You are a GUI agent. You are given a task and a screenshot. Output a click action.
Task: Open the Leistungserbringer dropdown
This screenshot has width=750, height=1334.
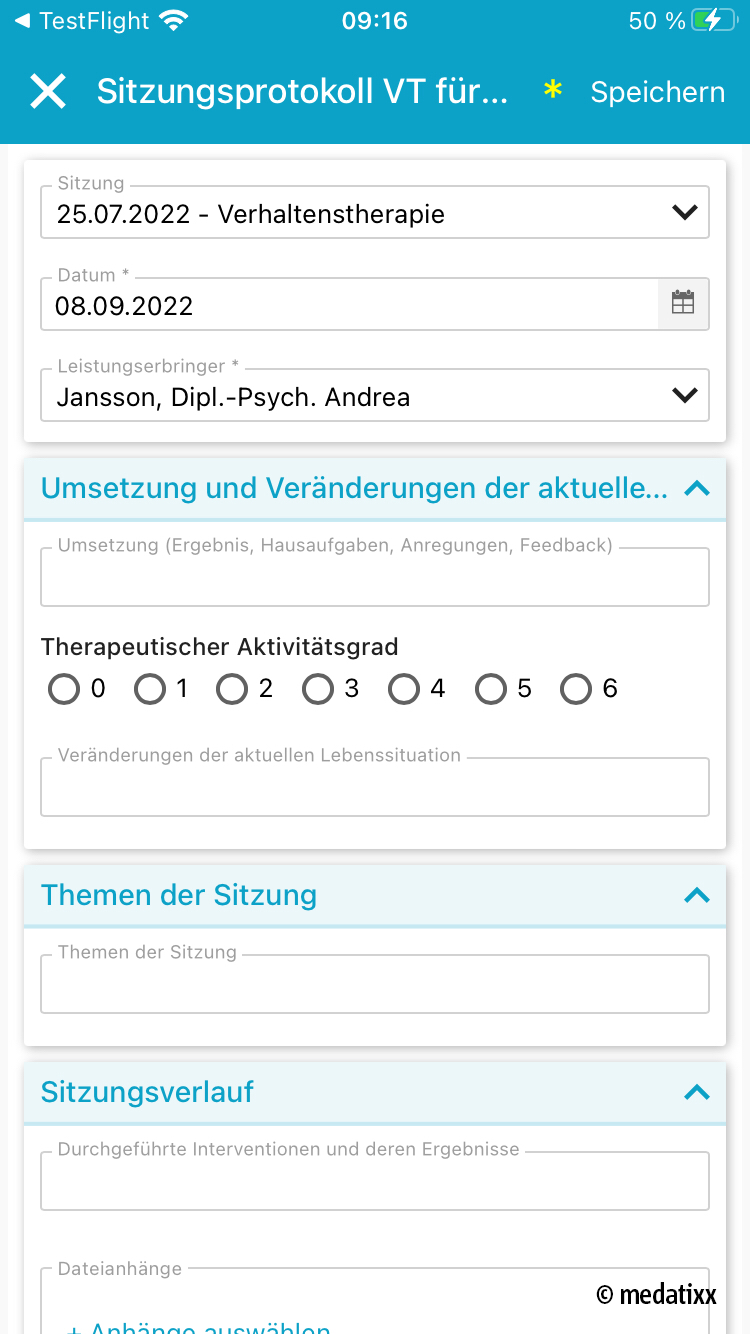[x=375, y=396]
